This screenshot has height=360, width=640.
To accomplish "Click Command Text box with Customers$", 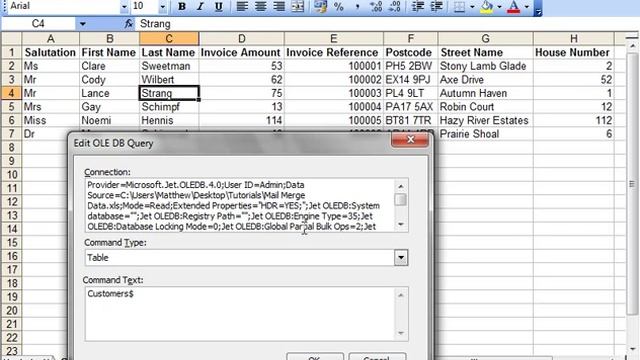I will pos(239,314).
